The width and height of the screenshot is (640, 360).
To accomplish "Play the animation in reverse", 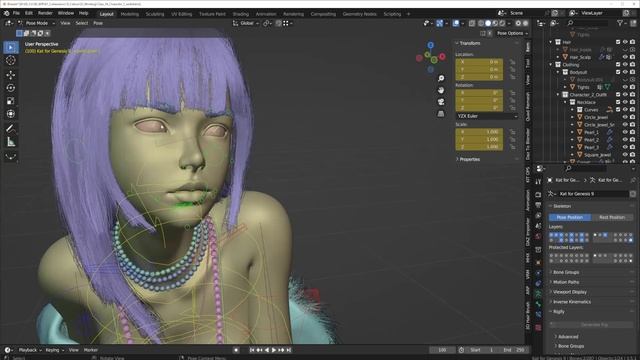I will 267,350.
